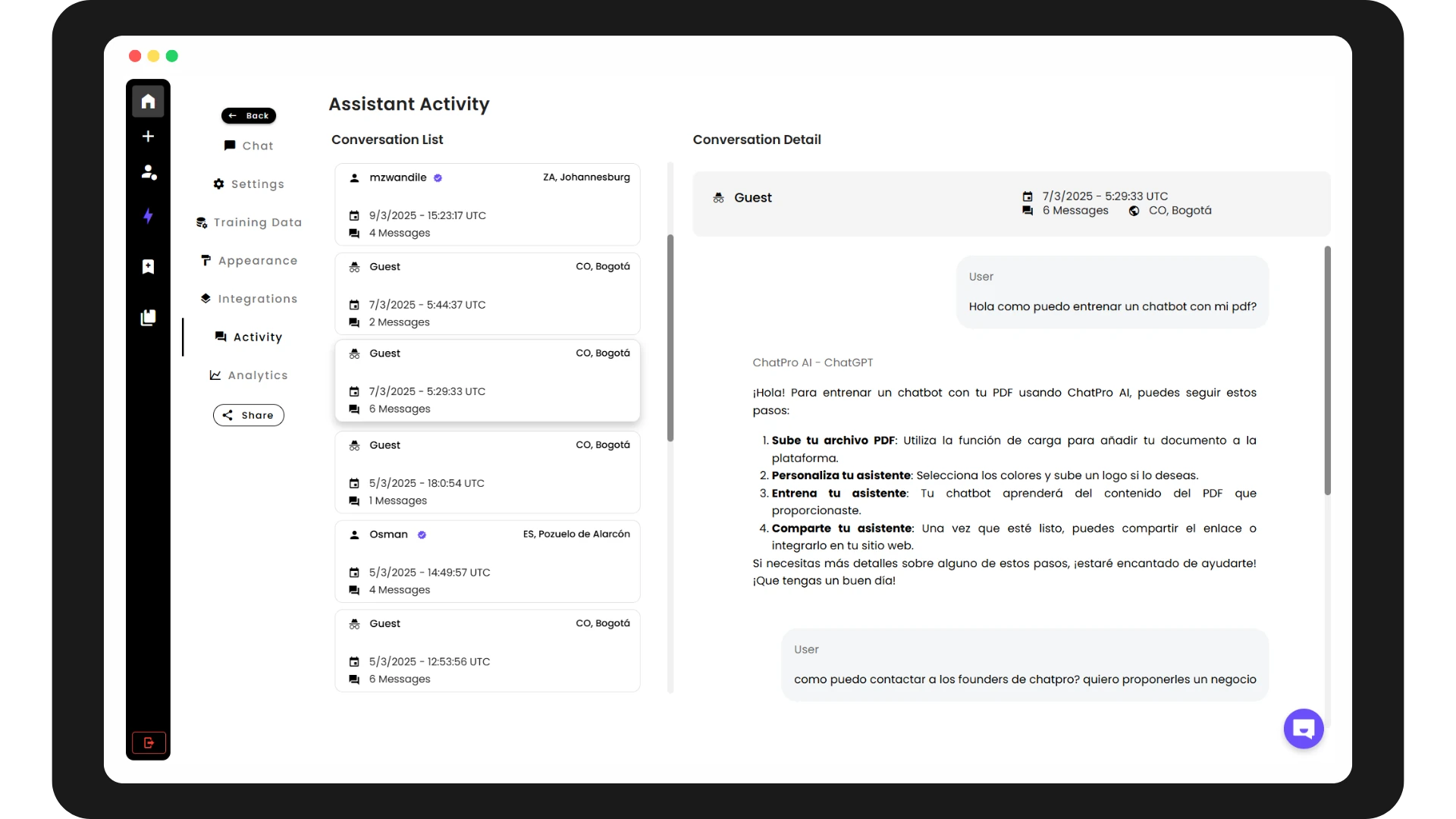Click the library documents icon in the sidebar

tap(148, 317)
